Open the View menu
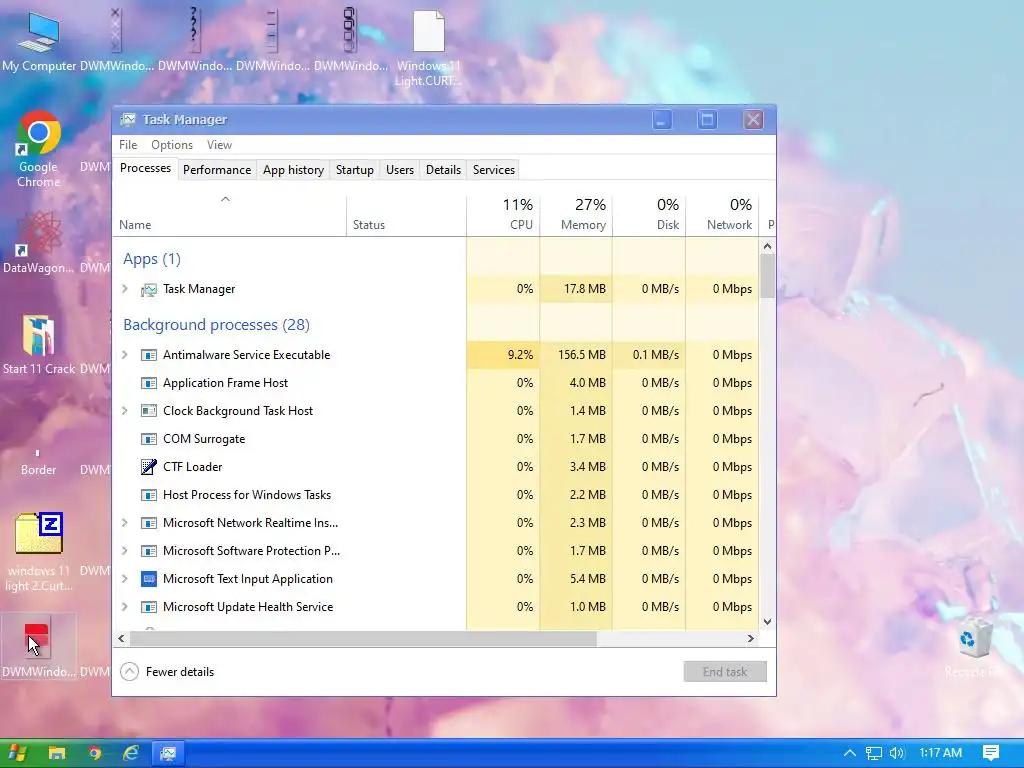The image size is (1024, 768). point(219,145)
